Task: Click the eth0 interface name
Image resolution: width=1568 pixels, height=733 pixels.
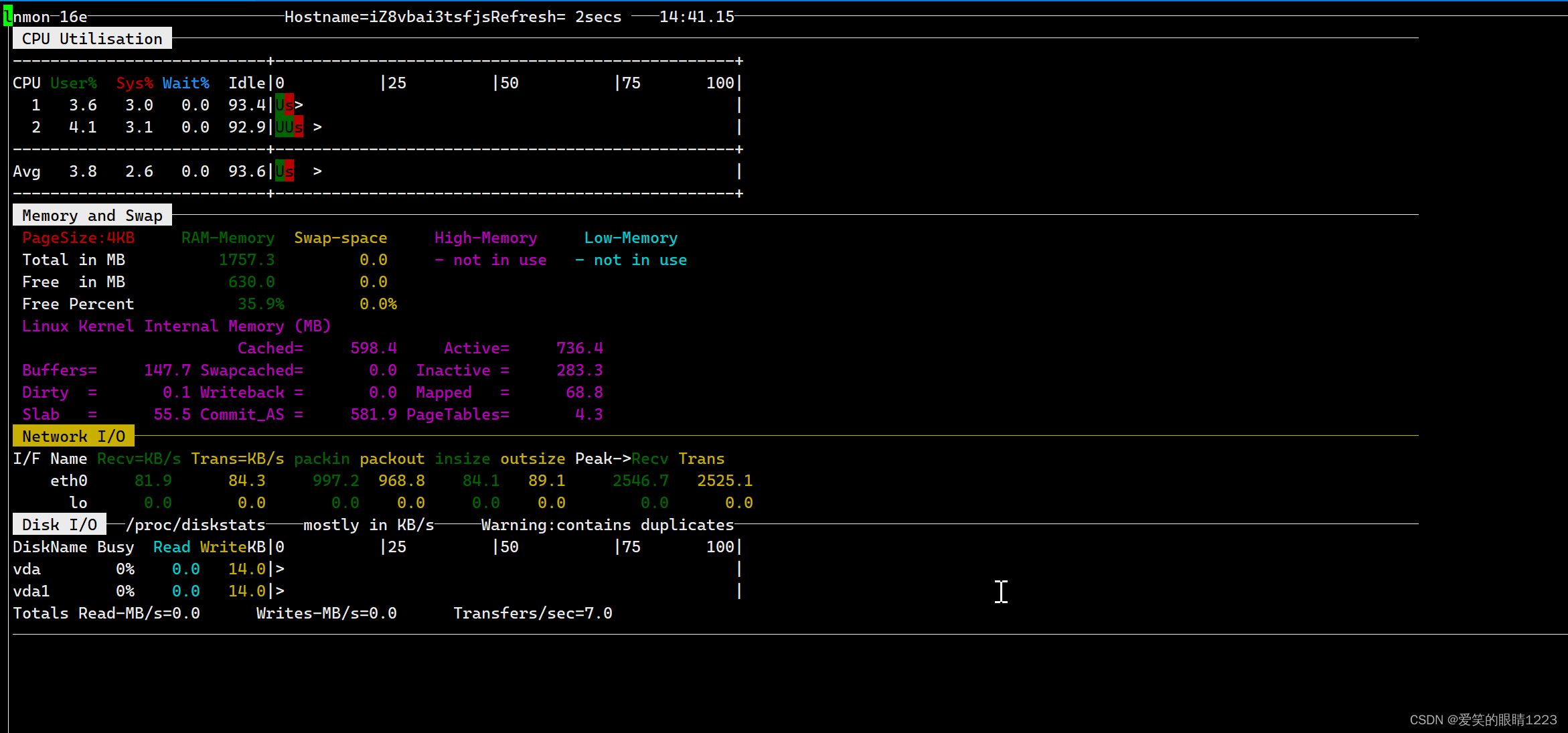Action: (x=68, y=481)
